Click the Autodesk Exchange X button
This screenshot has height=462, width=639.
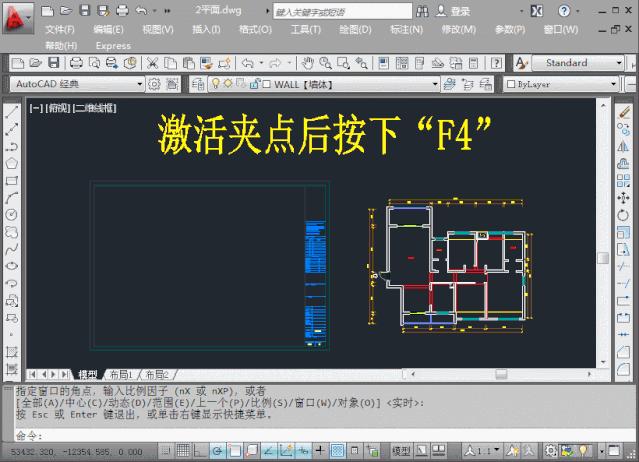pos(537,11)
